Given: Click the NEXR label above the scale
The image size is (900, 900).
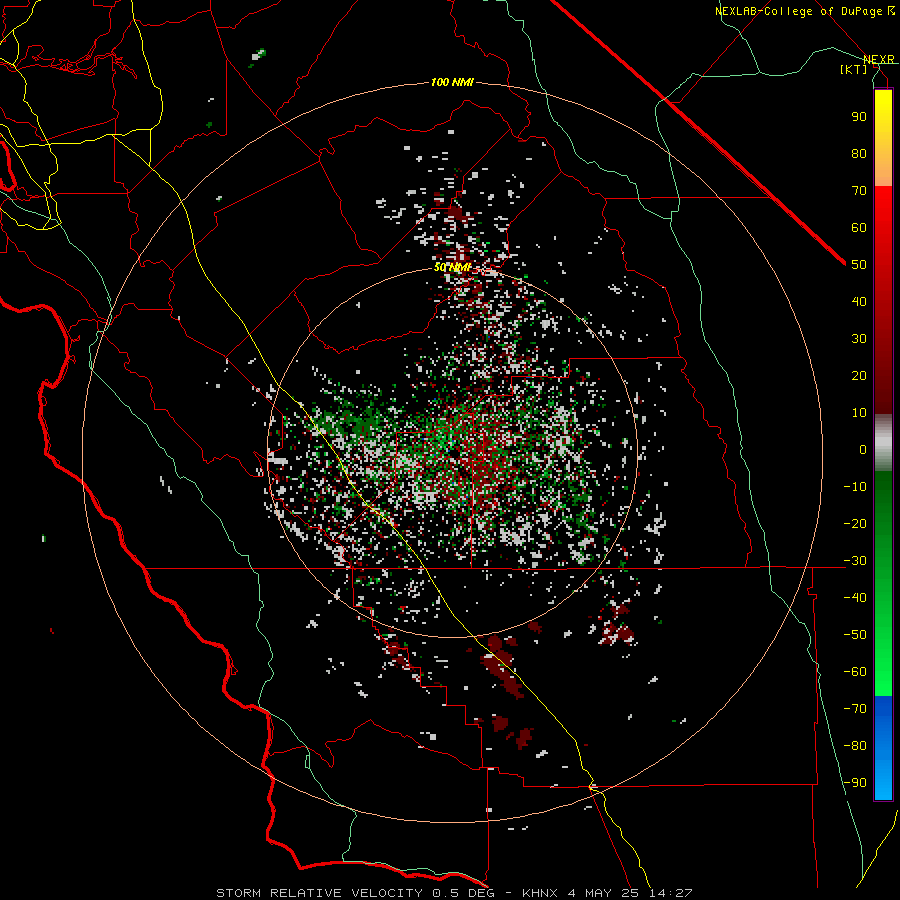Looking at the screenshot, I should (x=879, y=59).
